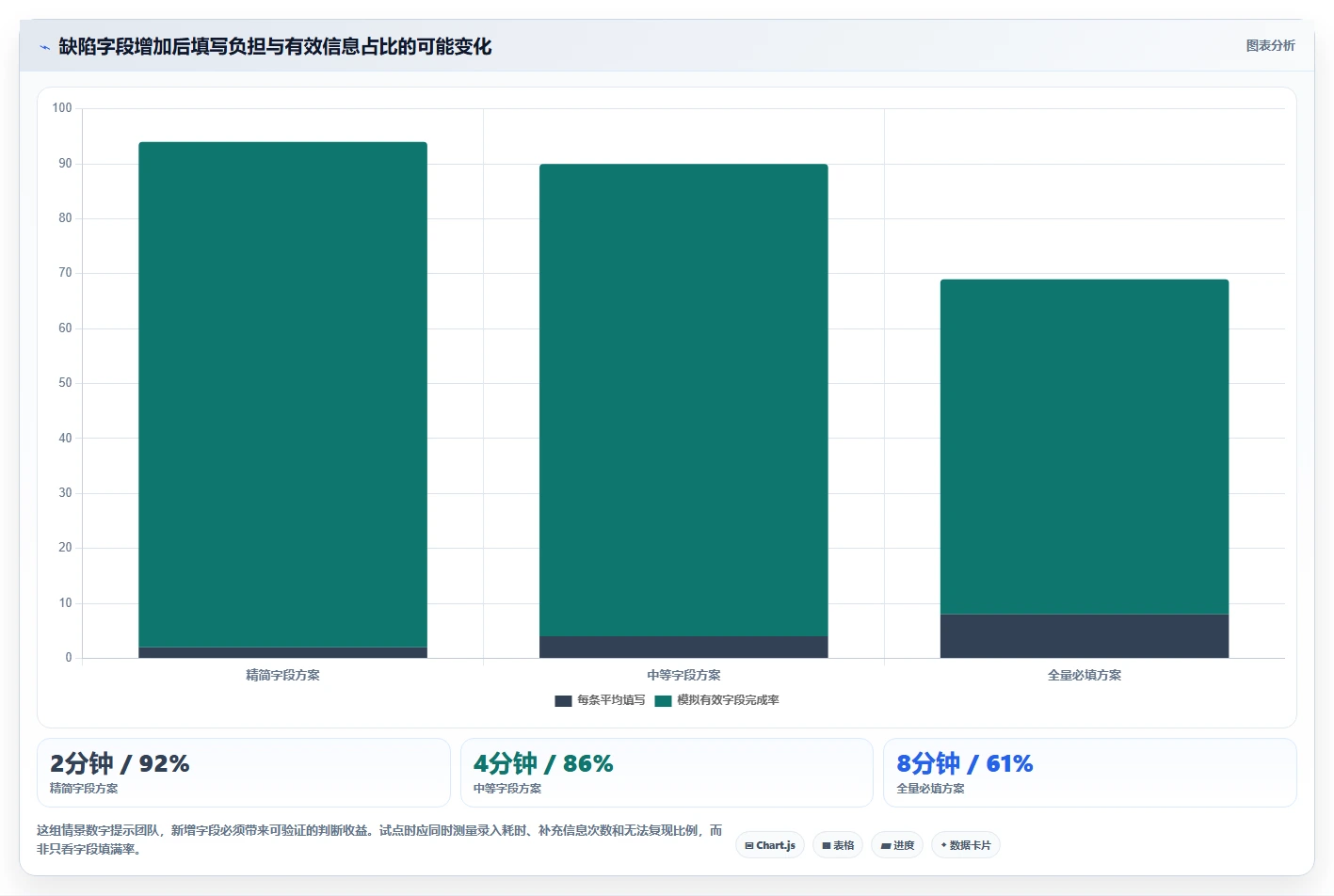Screen dimensions: 1334x896
Task: Click the 图表分析 label in the header
Action: 1270,45
